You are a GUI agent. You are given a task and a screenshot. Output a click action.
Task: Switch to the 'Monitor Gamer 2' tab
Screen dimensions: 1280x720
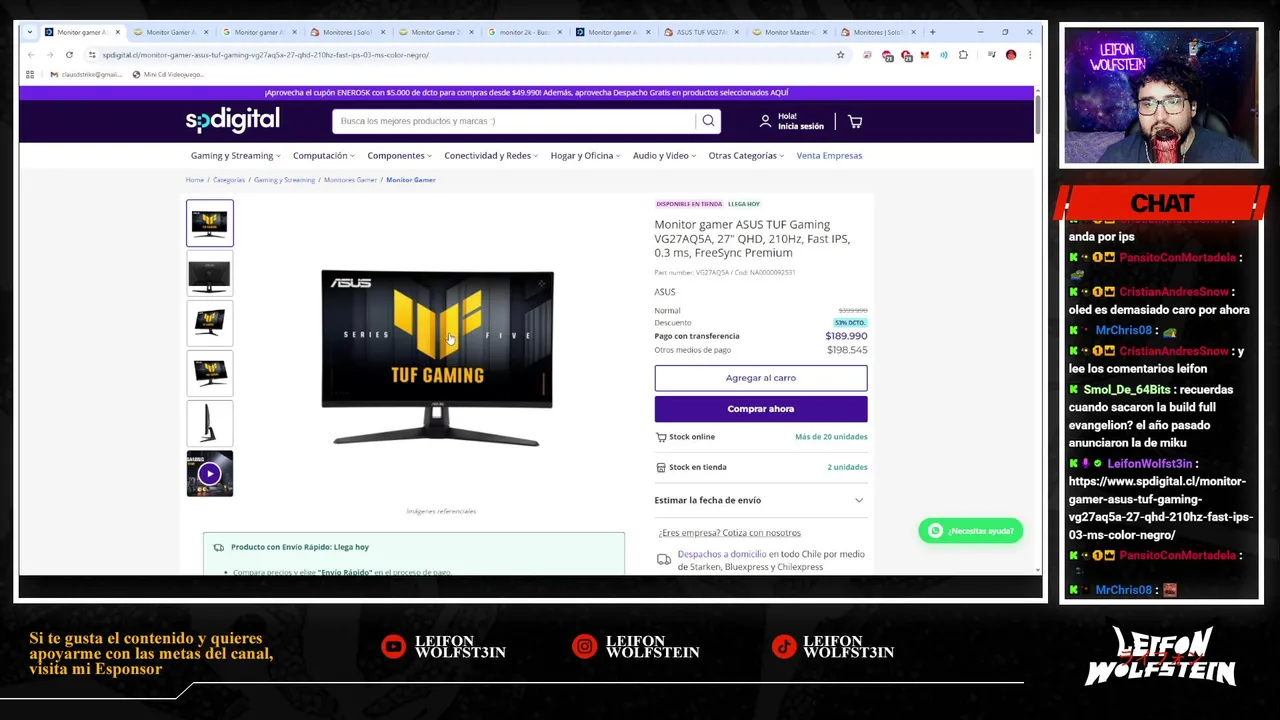click(x=436, y=32)
